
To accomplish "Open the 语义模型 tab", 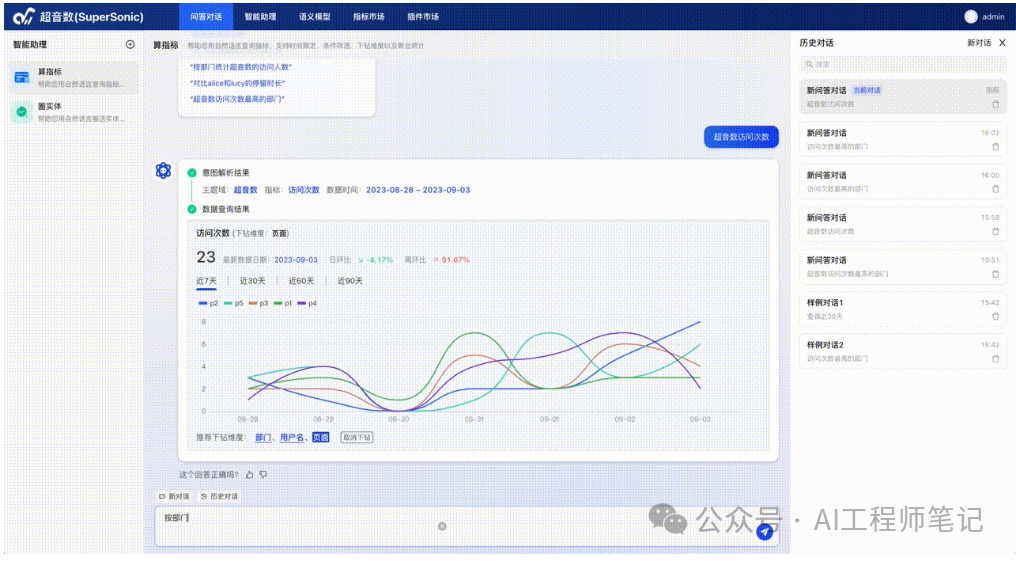I will point(315,17).
